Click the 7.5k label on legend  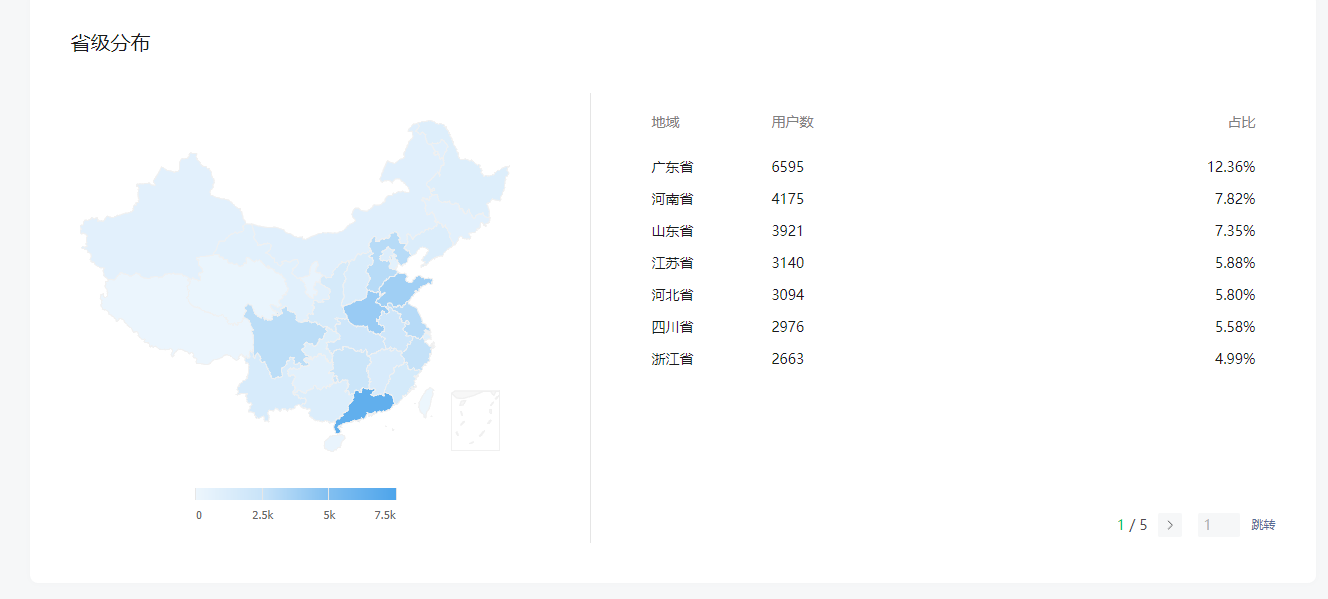click(385, 515)
